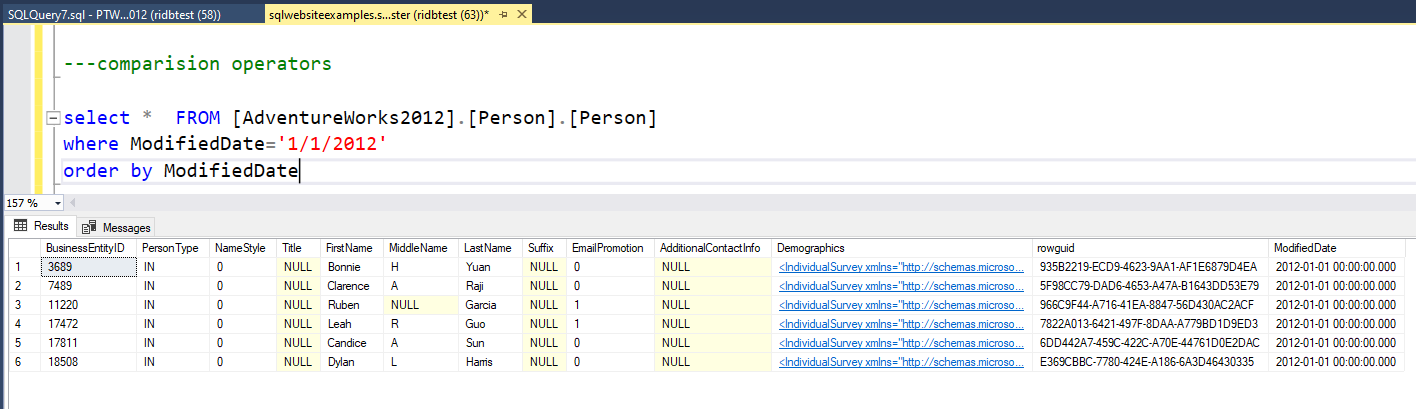Select row 1 via its row header
This screenshot has width=1416, height=409.
[24, 267]
